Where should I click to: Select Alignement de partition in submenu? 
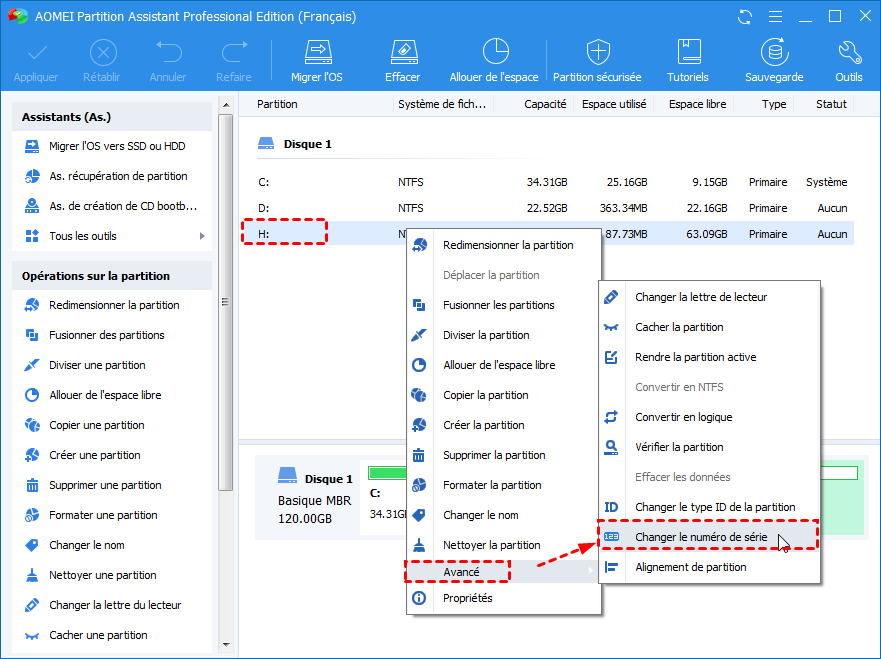tap(709, 567)
